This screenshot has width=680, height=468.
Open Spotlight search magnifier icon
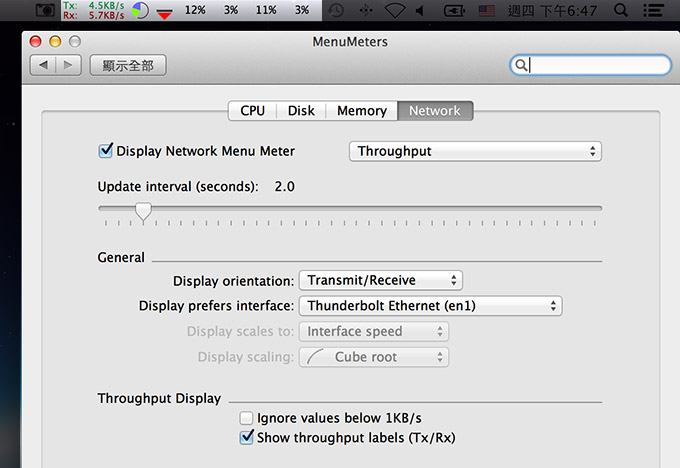621,10
